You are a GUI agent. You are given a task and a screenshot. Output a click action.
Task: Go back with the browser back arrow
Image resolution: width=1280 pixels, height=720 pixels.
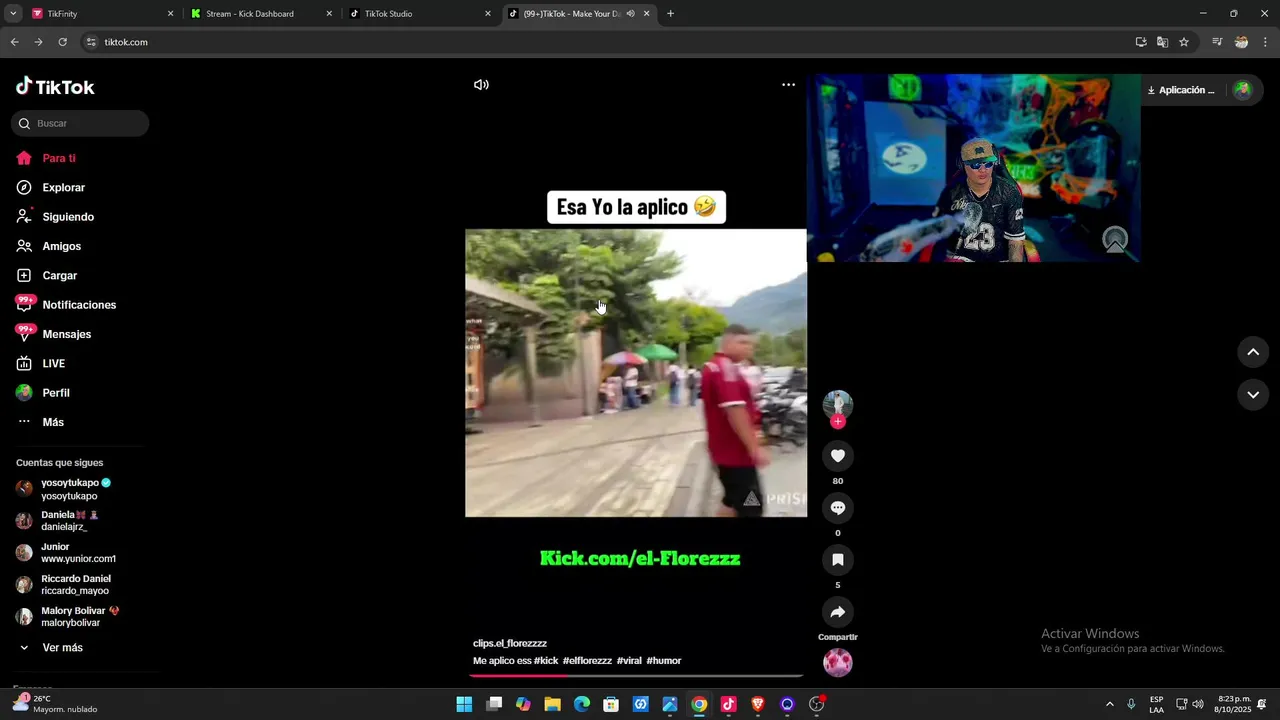point(14,42)
